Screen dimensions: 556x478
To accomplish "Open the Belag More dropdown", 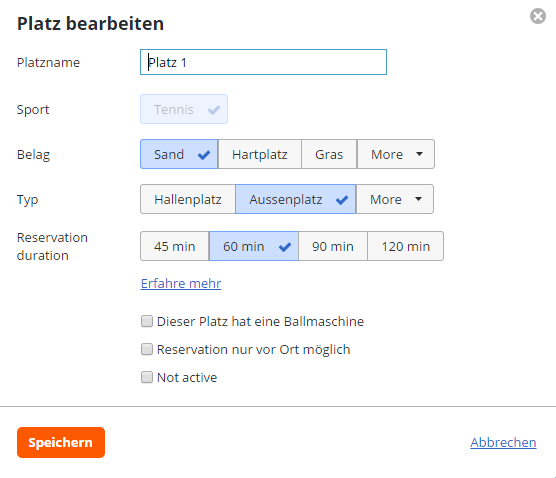I will click(x=396, y=154).
